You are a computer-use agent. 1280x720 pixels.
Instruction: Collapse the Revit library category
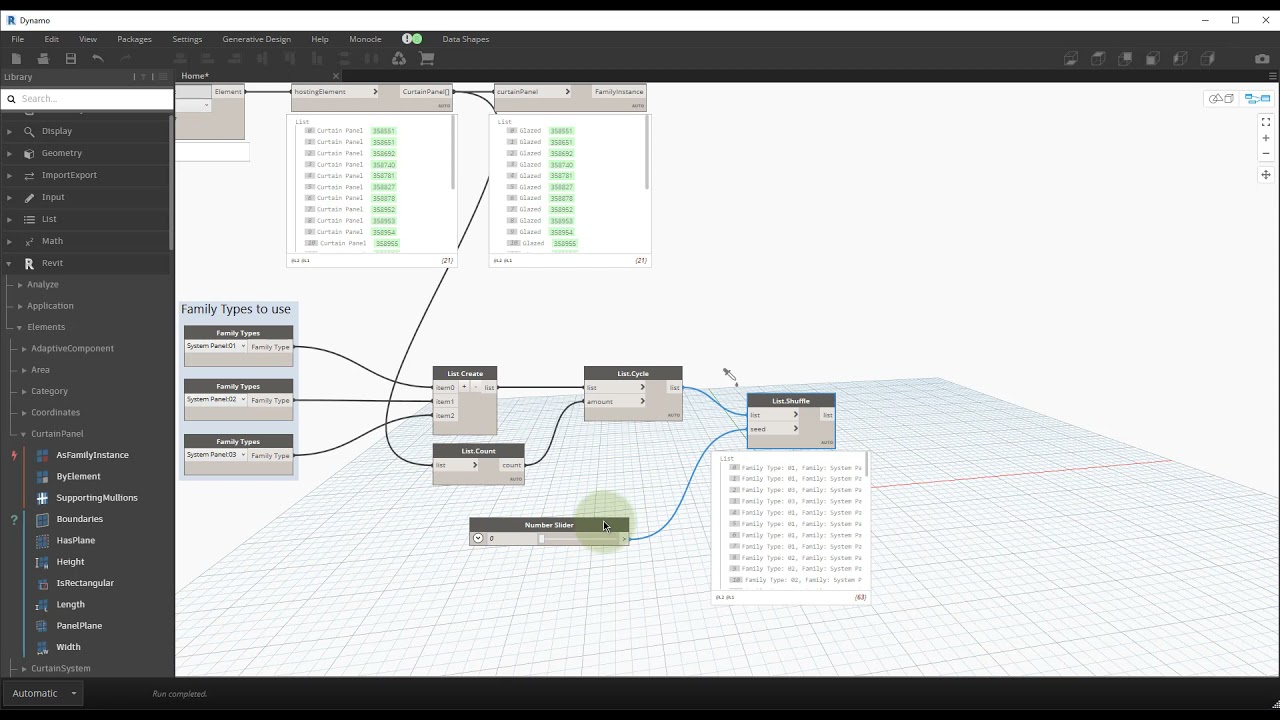(10, 263)
